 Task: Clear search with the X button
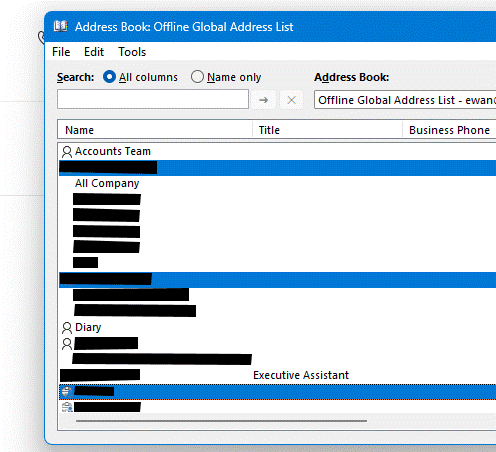pyautogui.click(x=291, y=100)
